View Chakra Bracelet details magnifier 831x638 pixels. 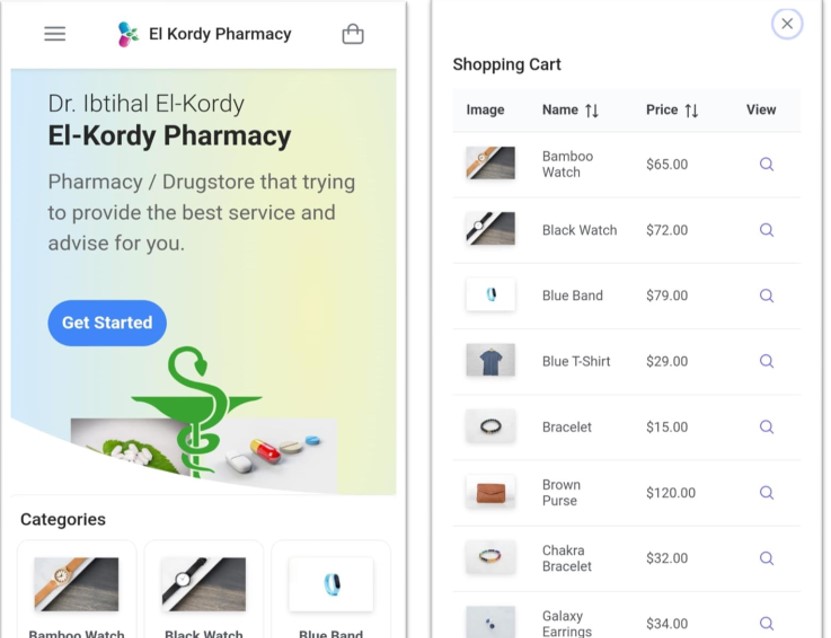coord(766,559)
